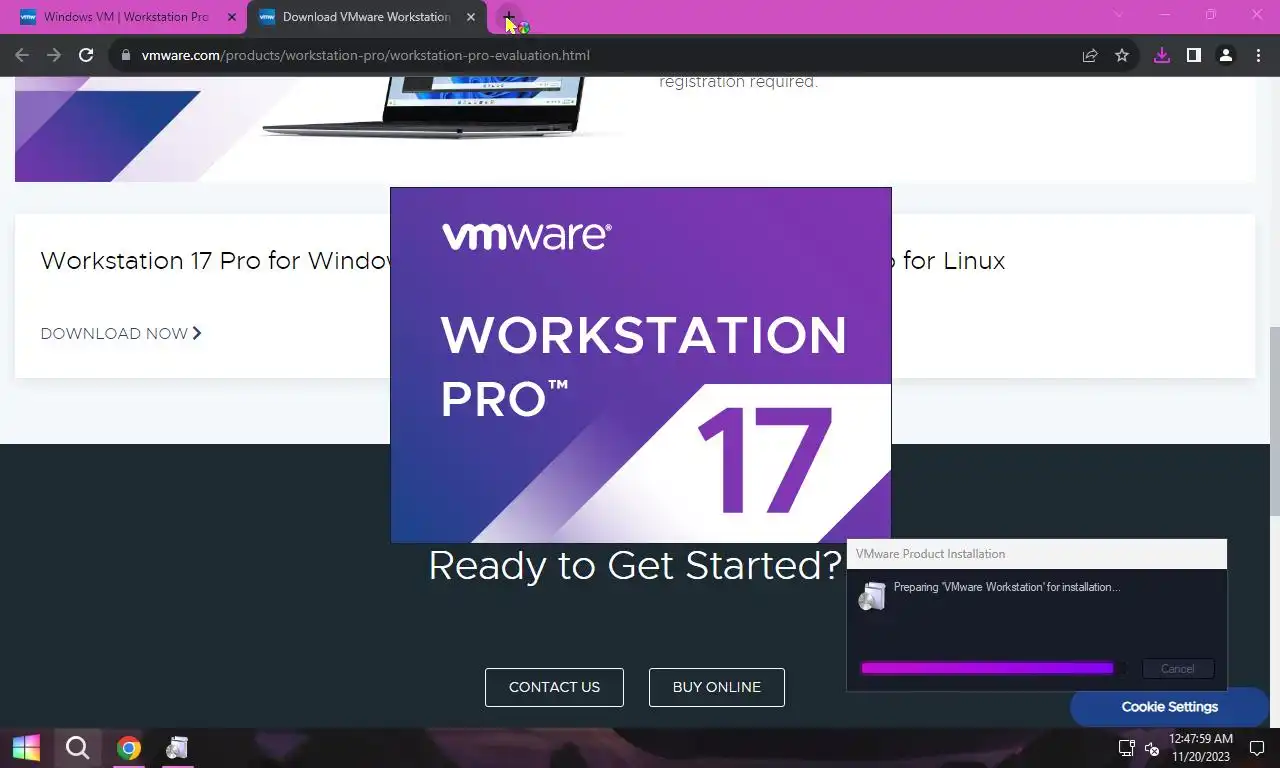Open the Chrome profile menu
Screen dimensions: 1280x768
(x=1225, y=55)
